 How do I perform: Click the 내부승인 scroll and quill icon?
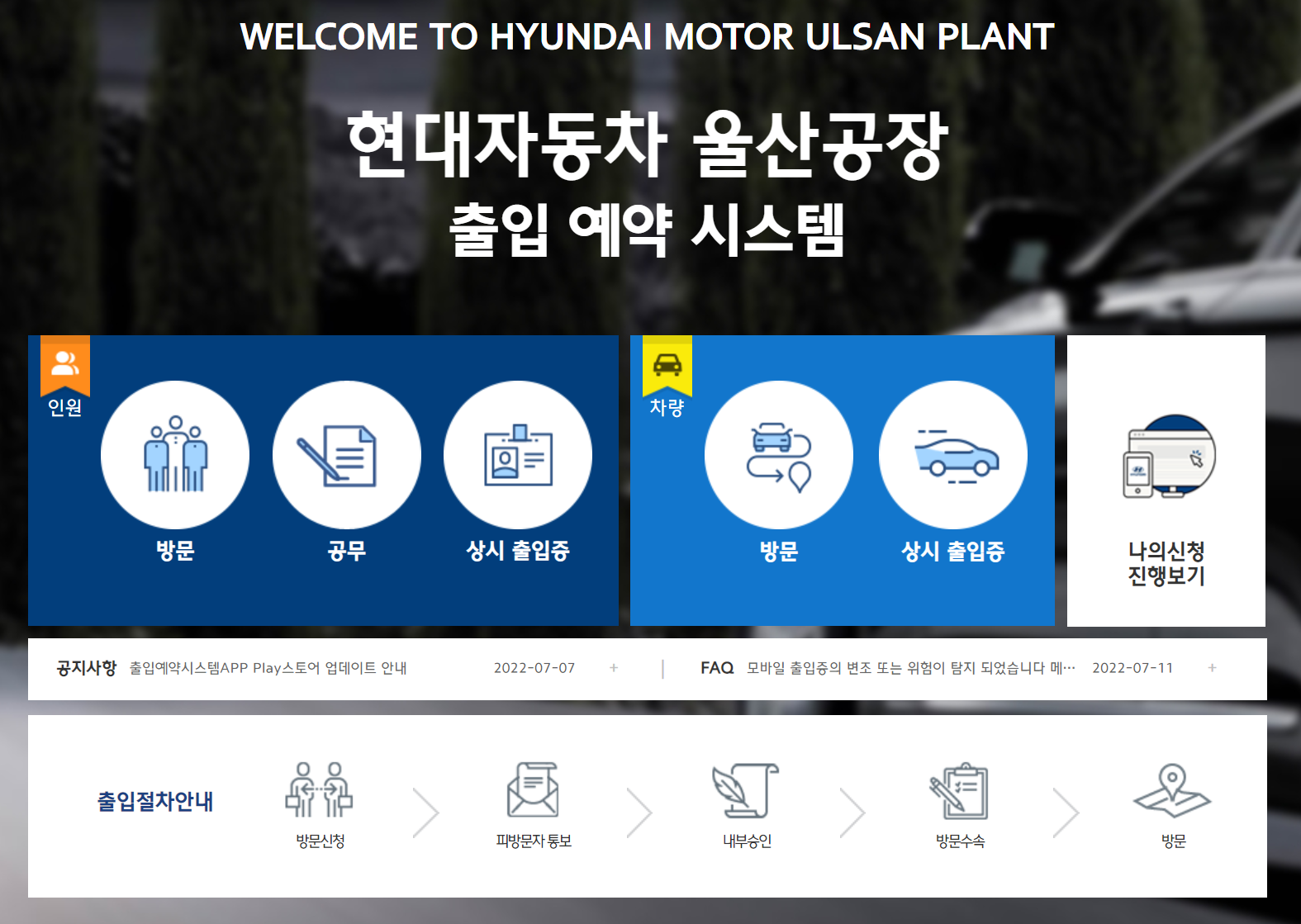click(x=746, y=790)
